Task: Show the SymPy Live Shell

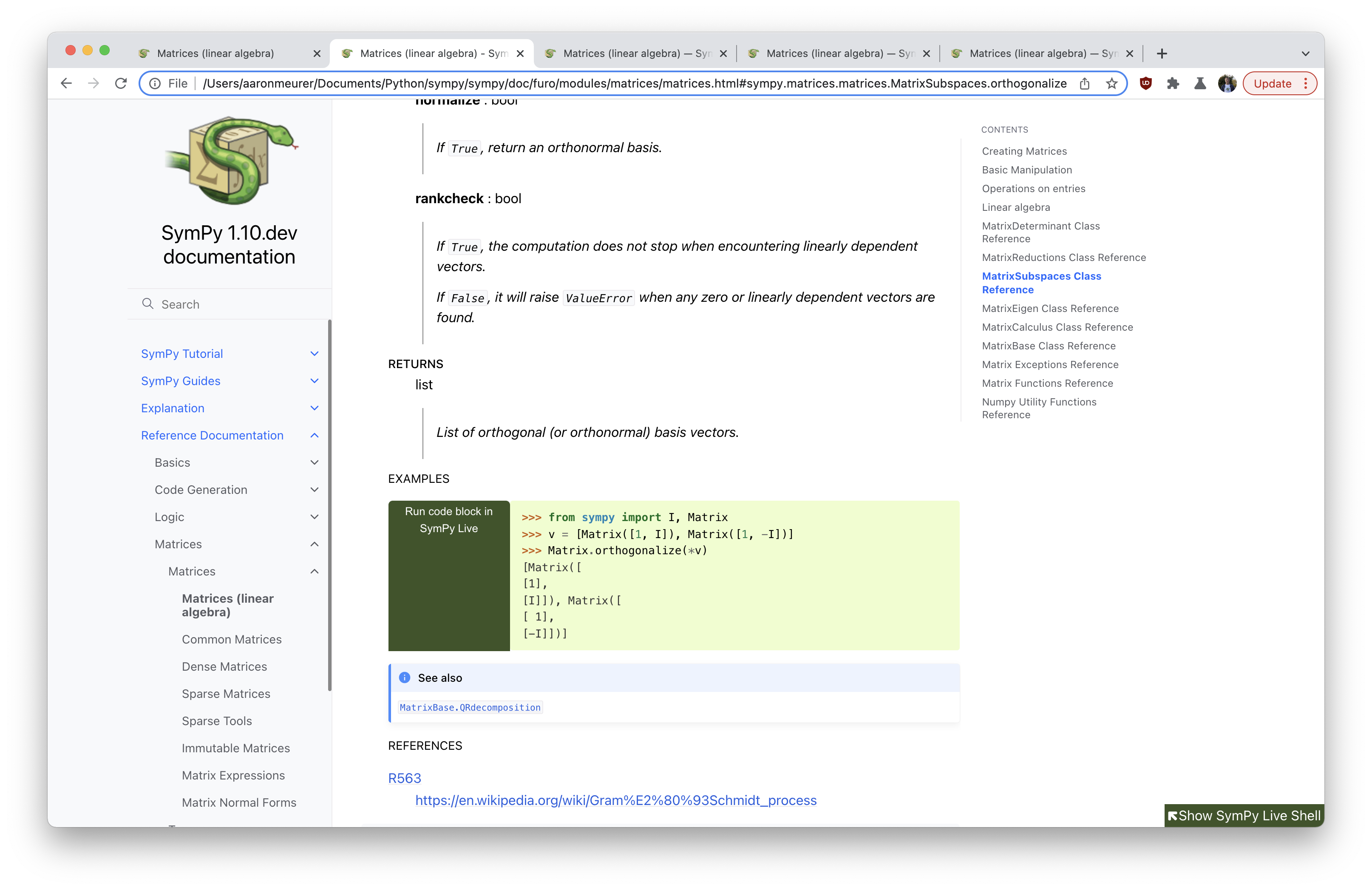Action: [x=1244, y=815]
